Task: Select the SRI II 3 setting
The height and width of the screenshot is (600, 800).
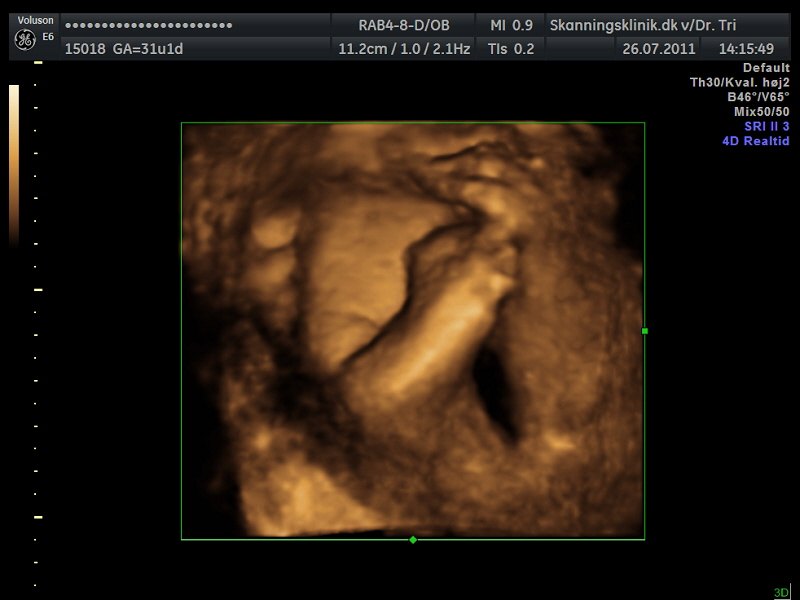Action: [766, 126]
